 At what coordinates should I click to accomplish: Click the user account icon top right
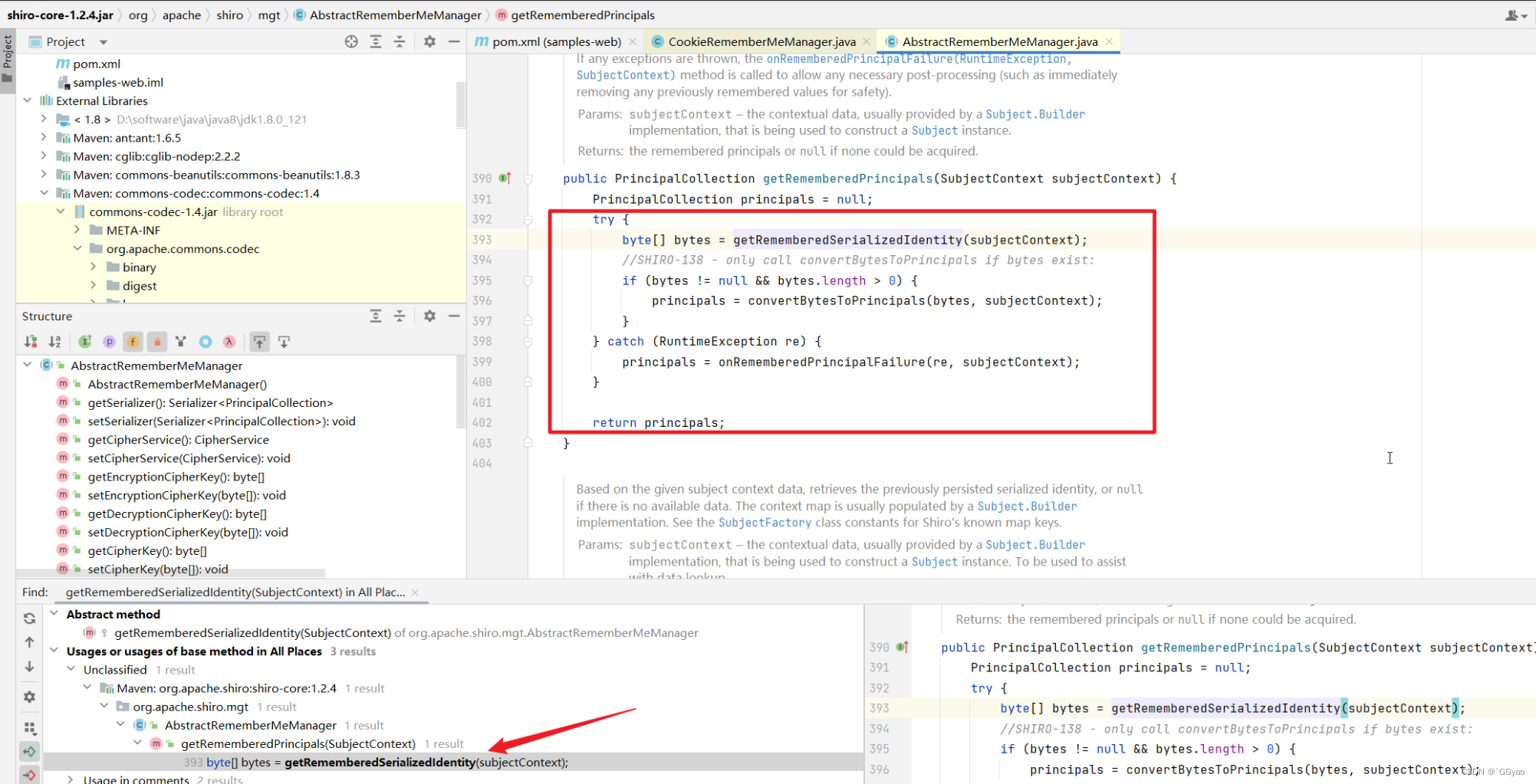point(1515,15)
